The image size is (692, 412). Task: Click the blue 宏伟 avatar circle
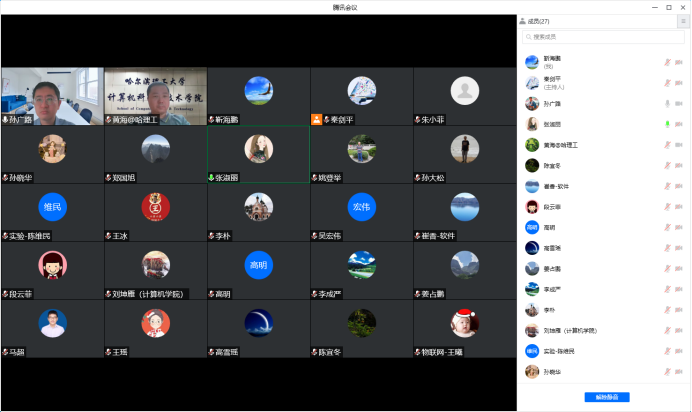360,207
